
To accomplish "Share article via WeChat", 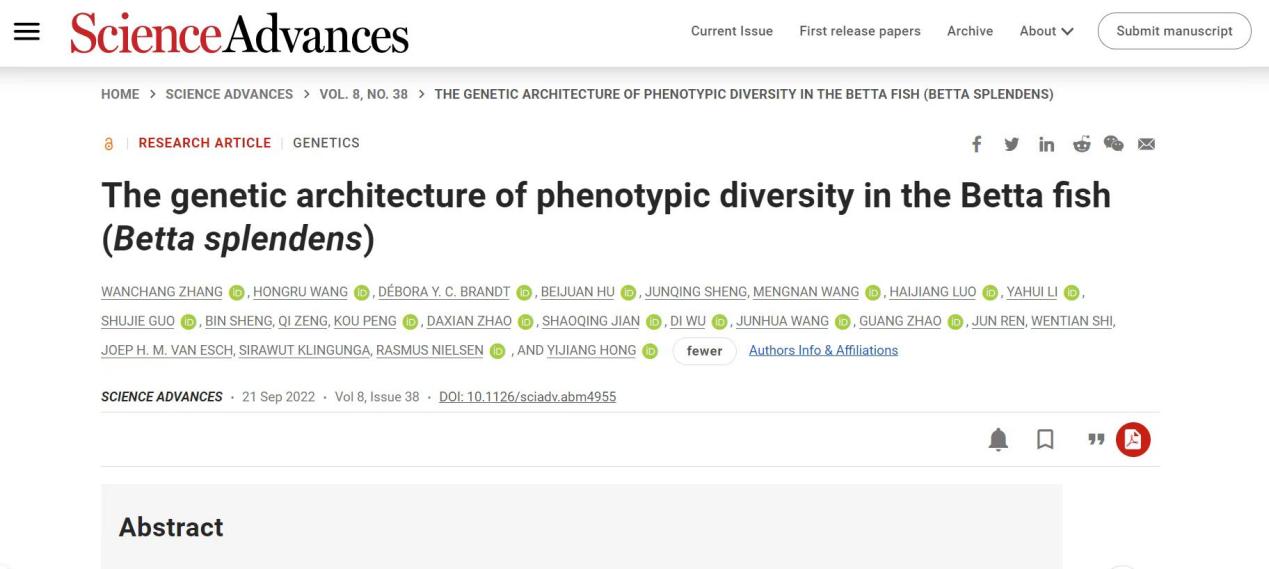I will point(1113,144).
